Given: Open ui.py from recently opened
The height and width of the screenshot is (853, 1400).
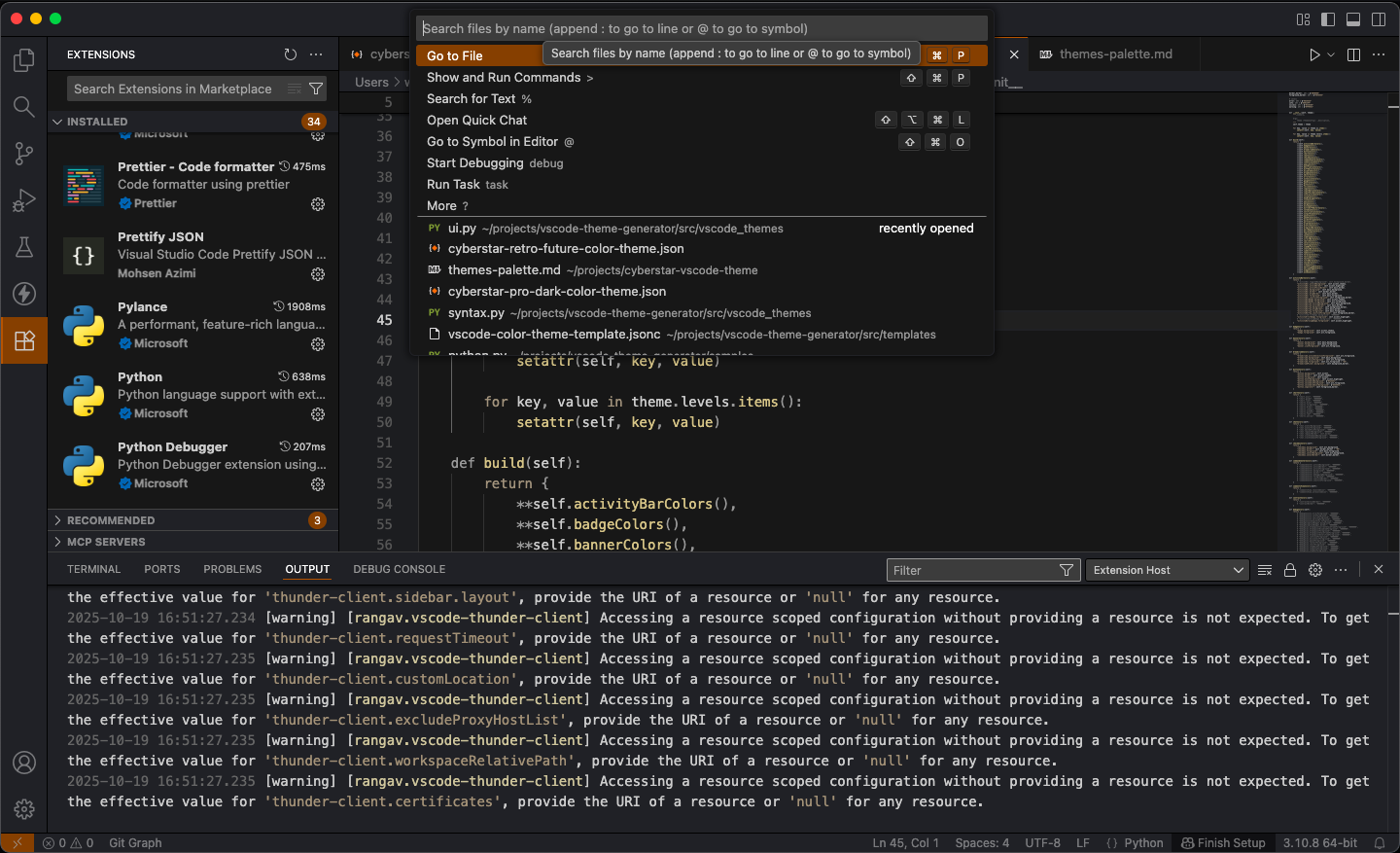Looking at the screenshot, I should tap(701, 229).
